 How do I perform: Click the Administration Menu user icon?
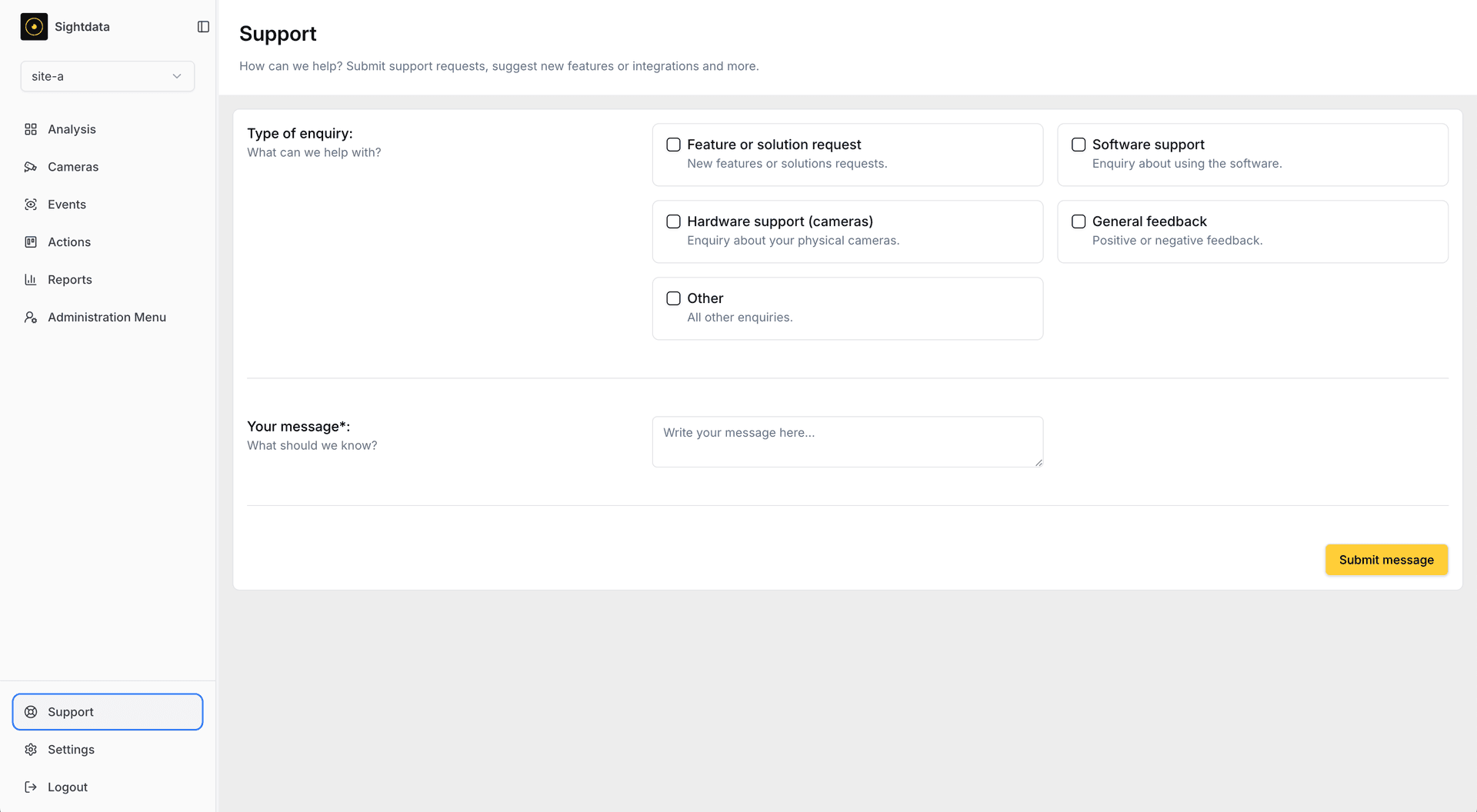(31, 318)
